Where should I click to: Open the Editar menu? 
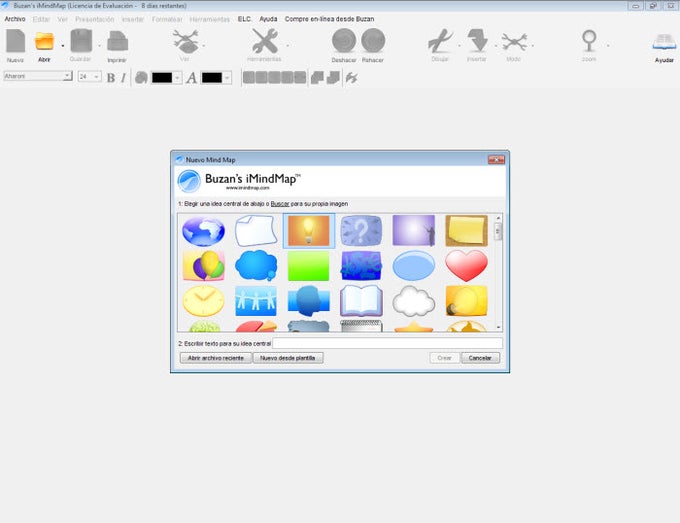[41, 19]
